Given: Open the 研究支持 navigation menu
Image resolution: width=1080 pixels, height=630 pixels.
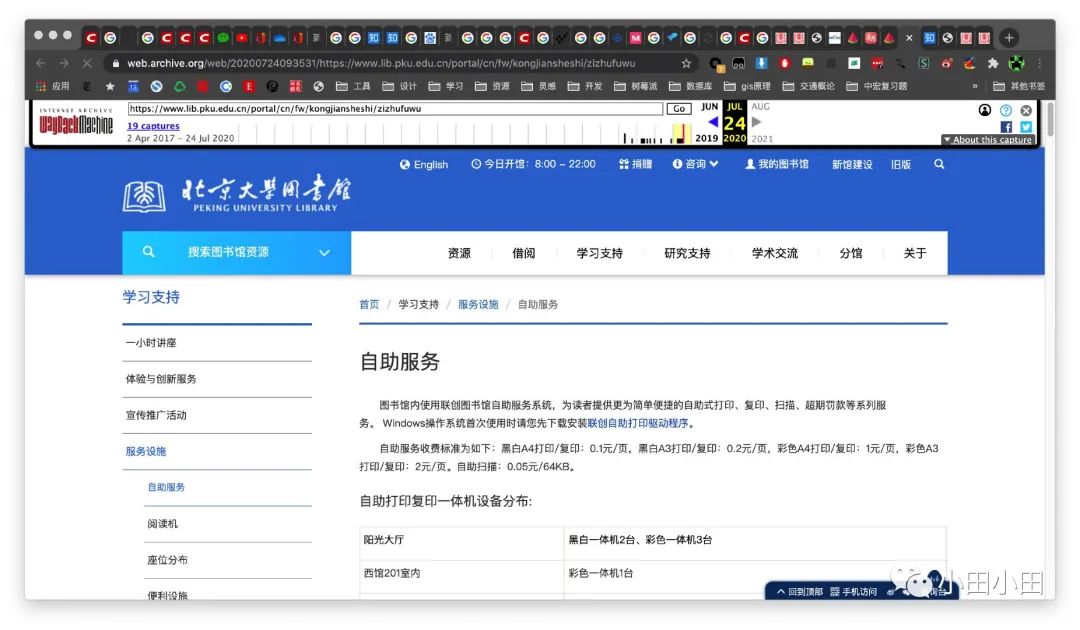Looking at the screenshot, I should 687,253.
